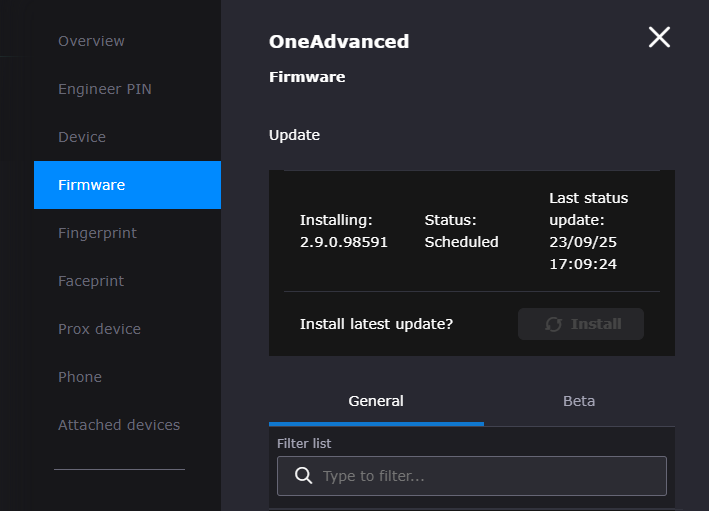Navigate to the Faceprint page
Screen dimensions: 709x511
pyautogui.click(x=91, y=281)
